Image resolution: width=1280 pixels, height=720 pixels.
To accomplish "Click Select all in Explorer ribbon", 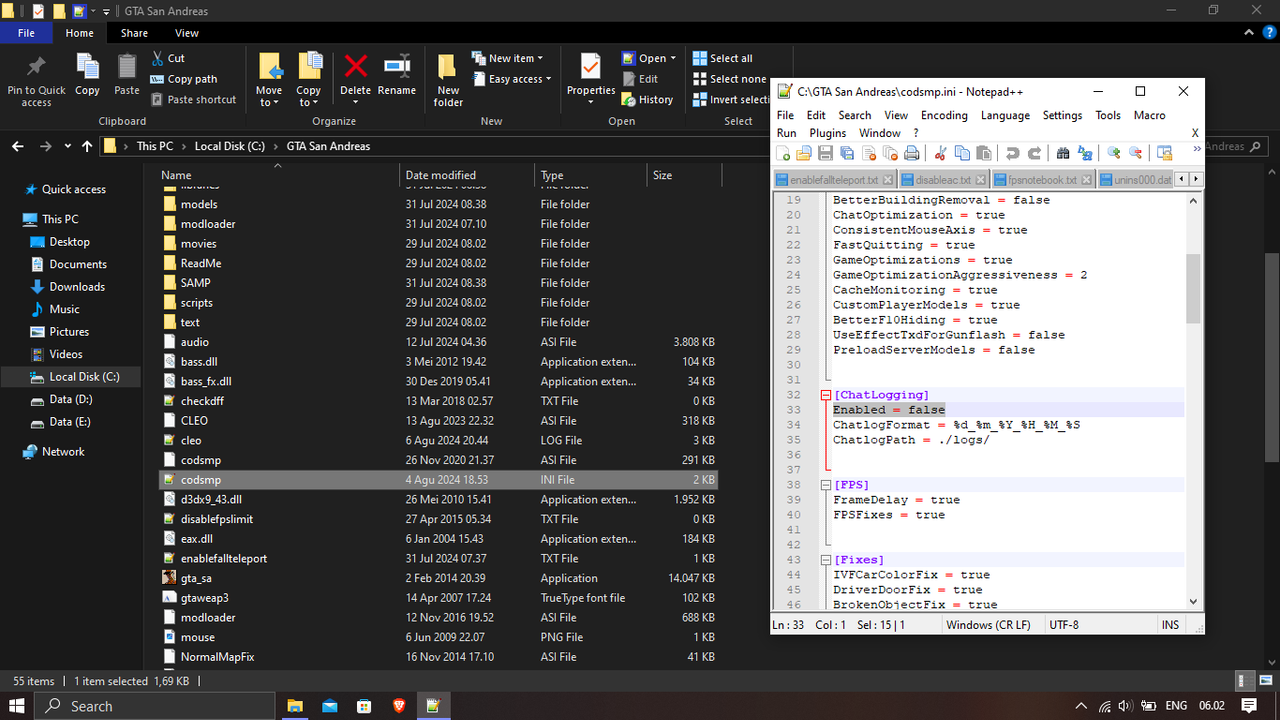I will [x=722, y=58].
